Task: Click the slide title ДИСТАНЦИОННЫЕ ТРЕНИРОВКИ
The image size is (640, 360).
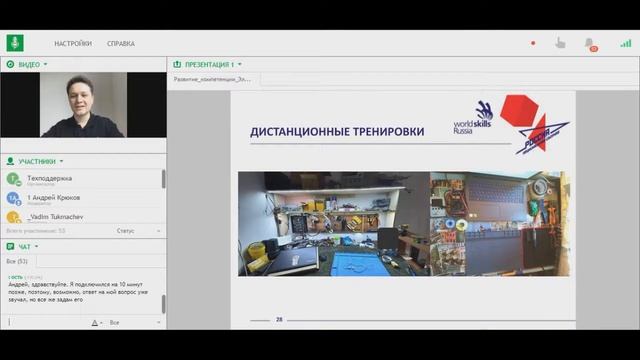Action: tap(337, 131)
